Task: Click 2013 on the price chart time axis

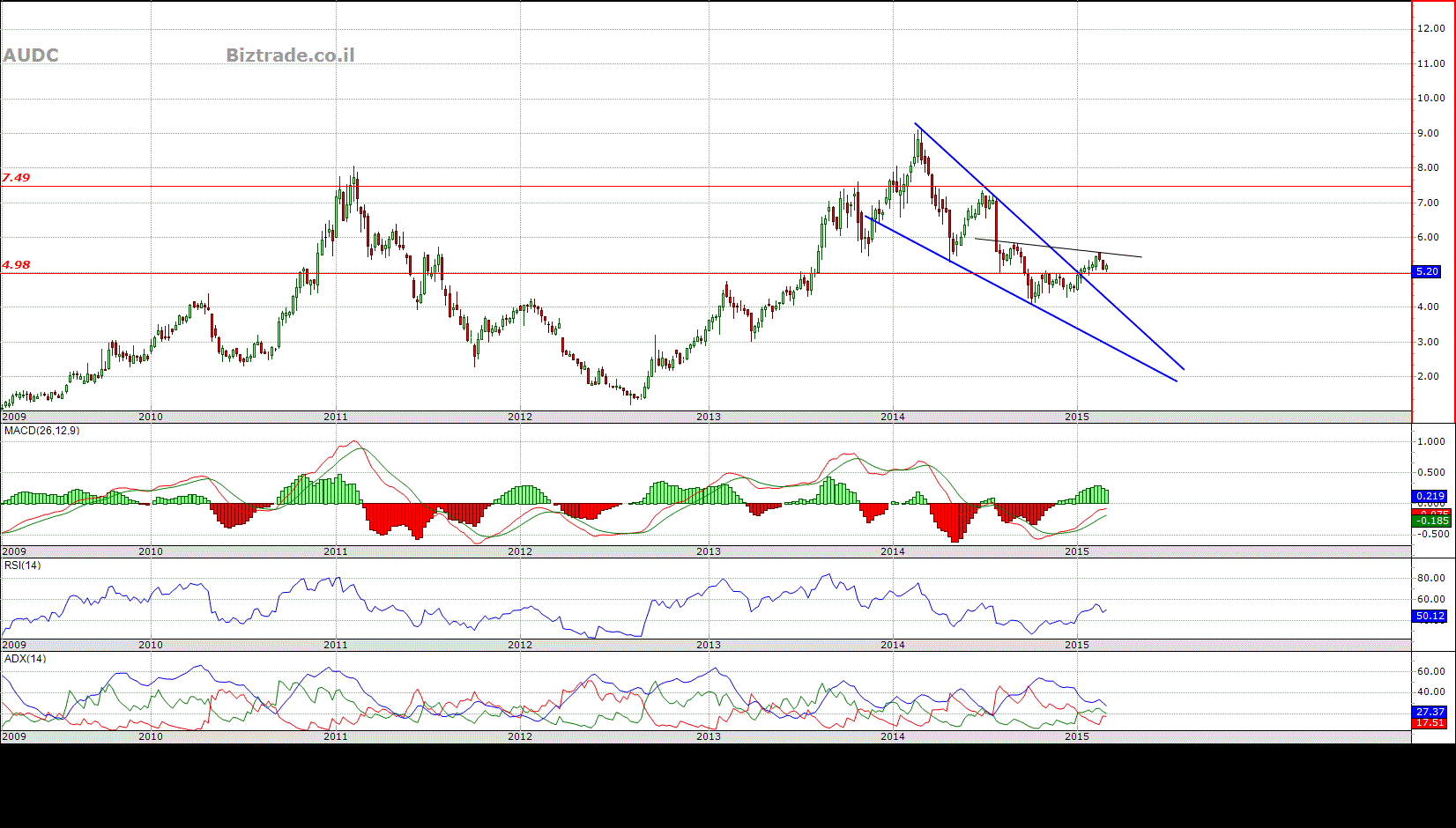Action: (x=709, y=417)
